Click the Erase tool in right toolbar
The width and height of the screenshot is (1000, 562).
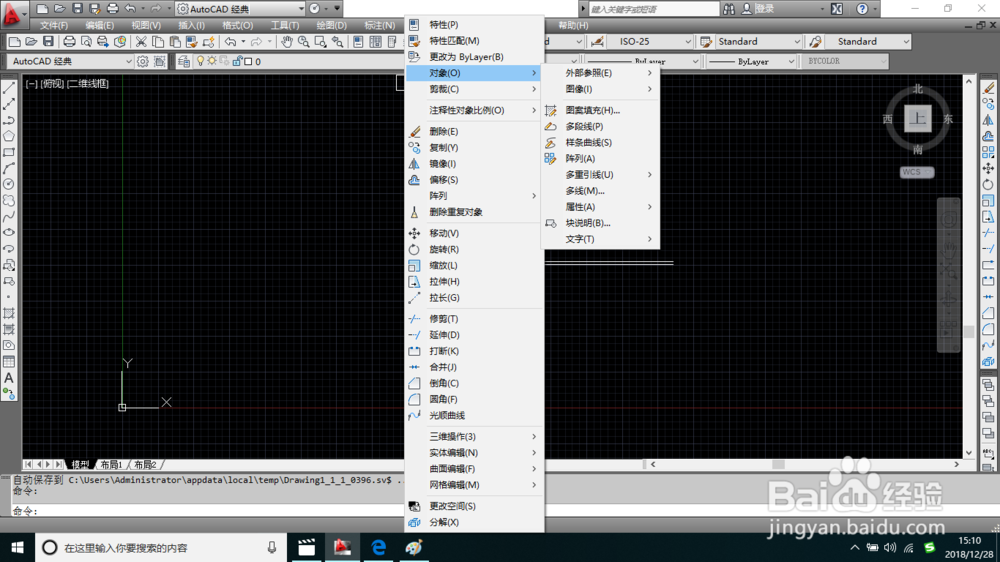pyautogui.click(x=988, y=88)
